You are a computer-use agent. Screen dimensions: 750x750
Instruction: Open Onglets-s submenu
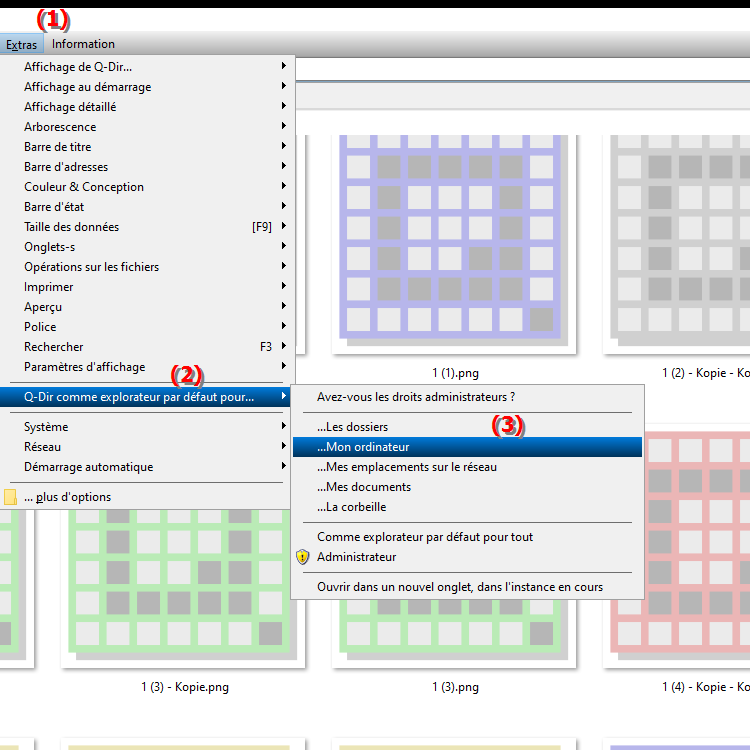coord(147,247)
